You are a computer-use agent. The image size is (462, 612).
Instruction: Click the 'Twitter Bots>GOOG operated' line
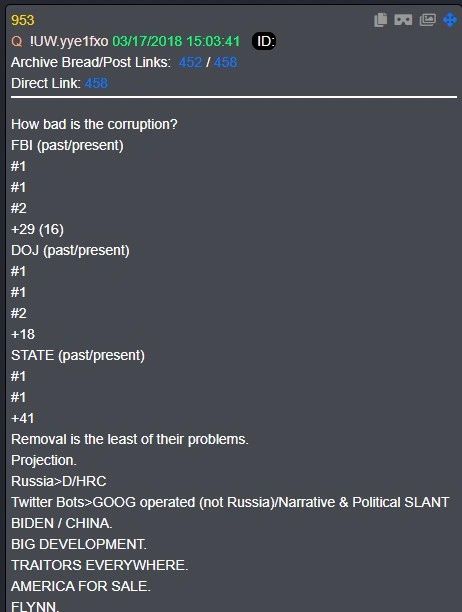click(230, 502)
